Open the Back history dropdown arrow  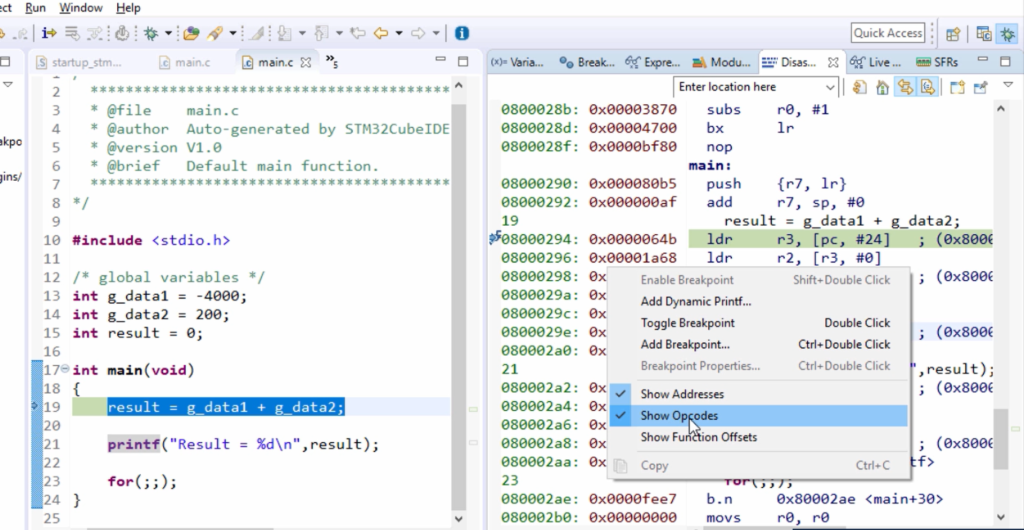398,33
